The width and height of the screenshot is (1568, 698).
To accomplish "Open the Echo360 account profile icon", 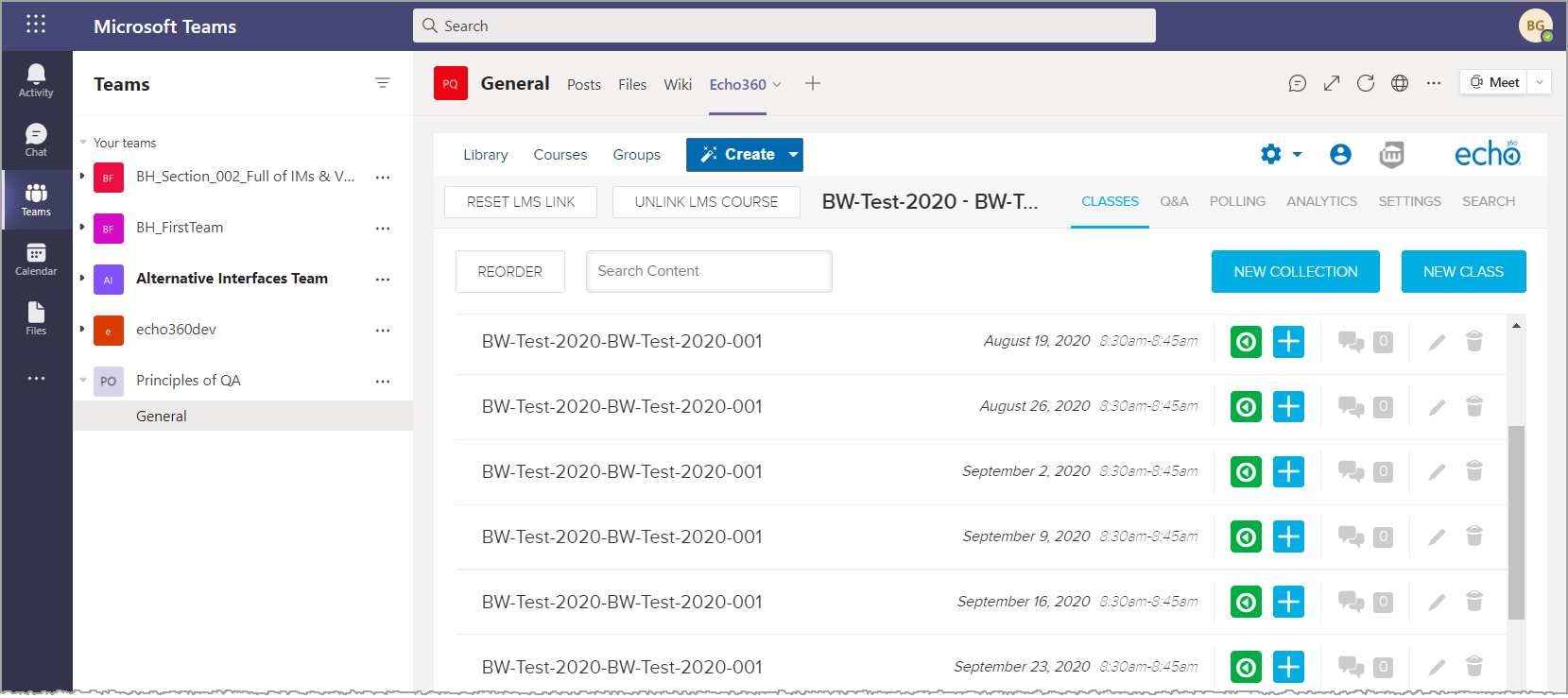I will tap(1340, 154).
